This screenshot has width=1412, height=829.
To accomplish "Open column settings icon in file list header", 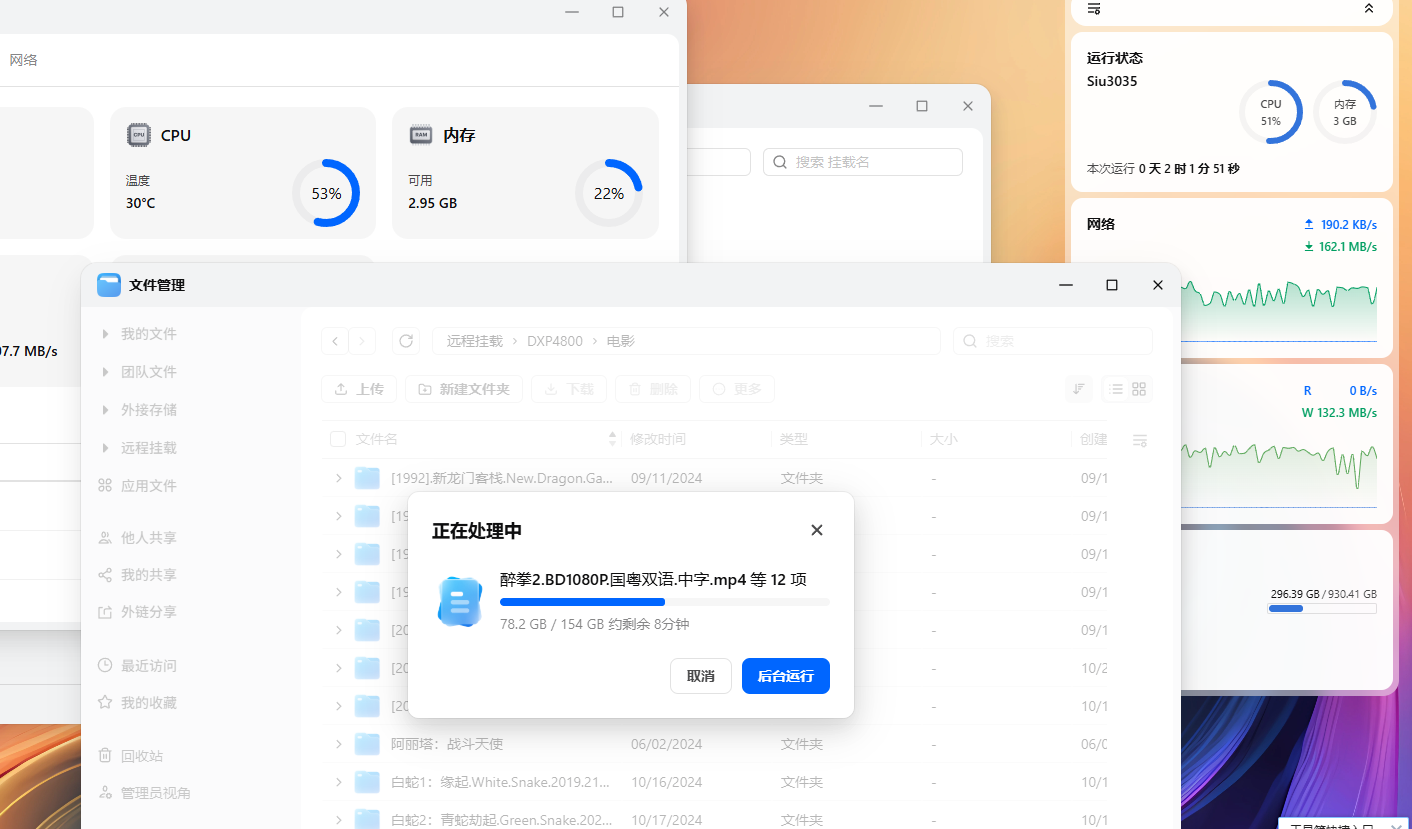I will point(1140,440).
